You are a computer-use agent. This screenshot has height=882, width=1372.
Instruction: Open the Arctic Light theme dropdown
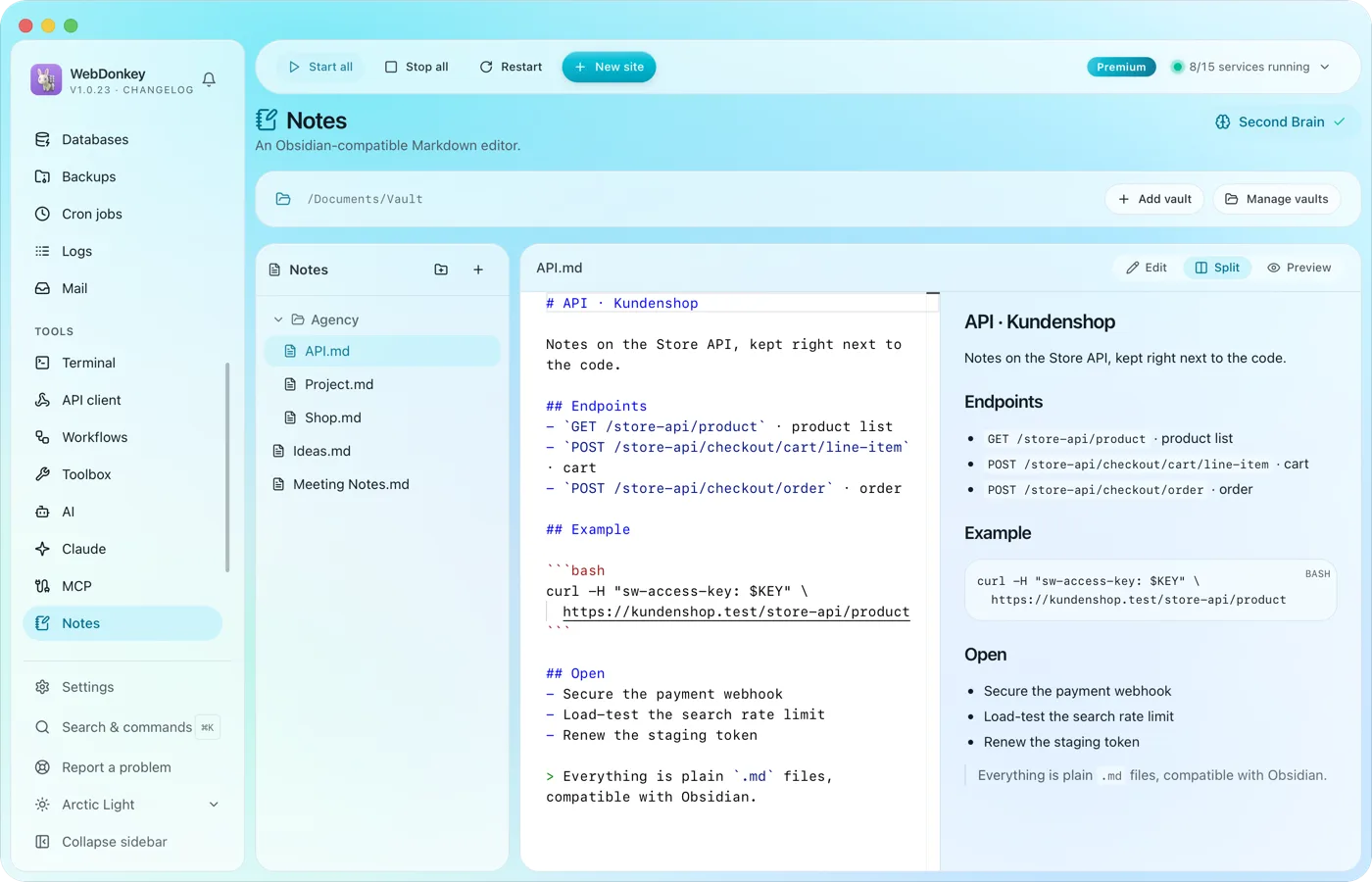(126, 805)
